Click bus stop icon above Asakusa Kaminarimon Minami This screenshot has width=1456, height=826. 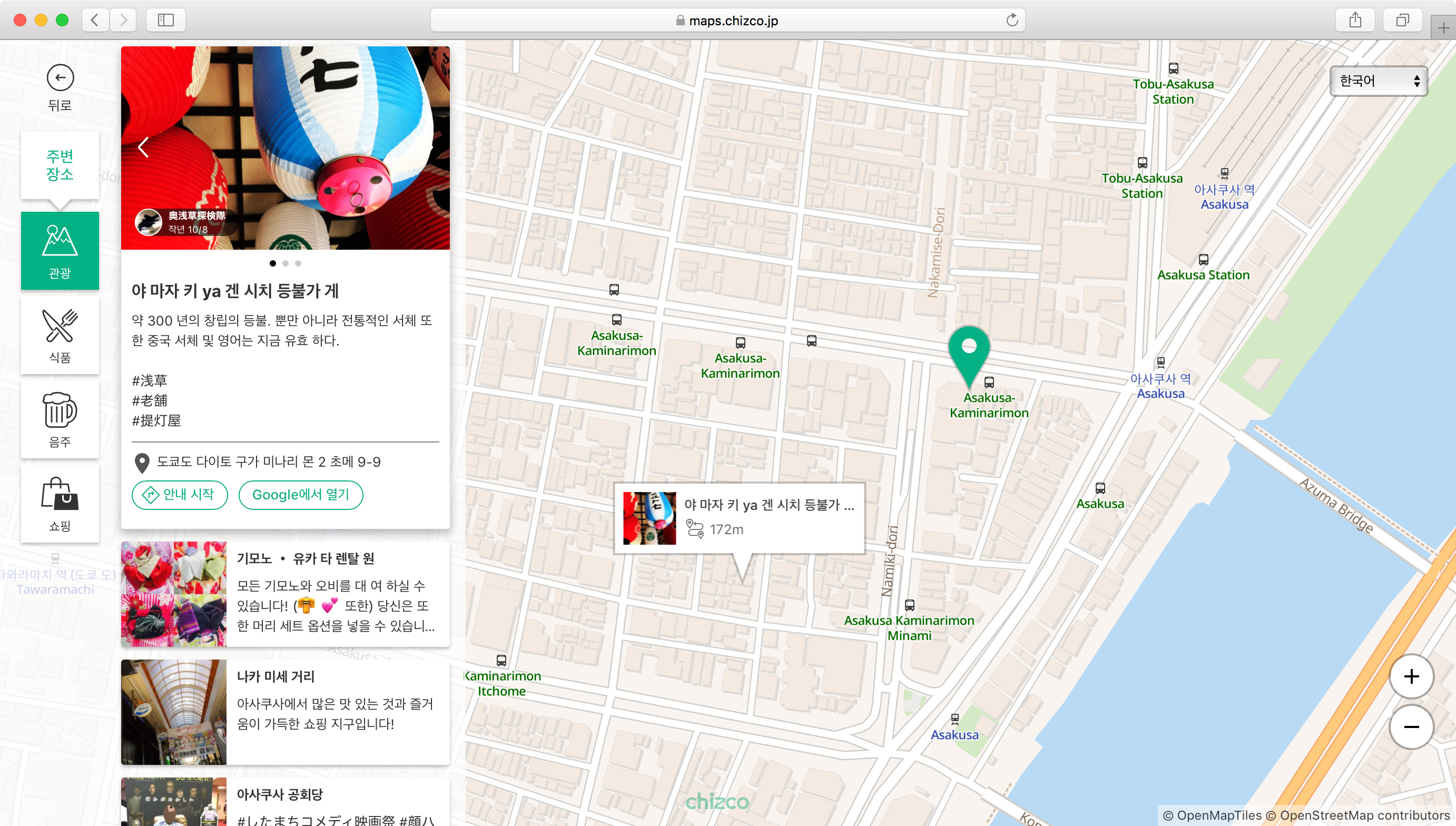tap(910, 605)
